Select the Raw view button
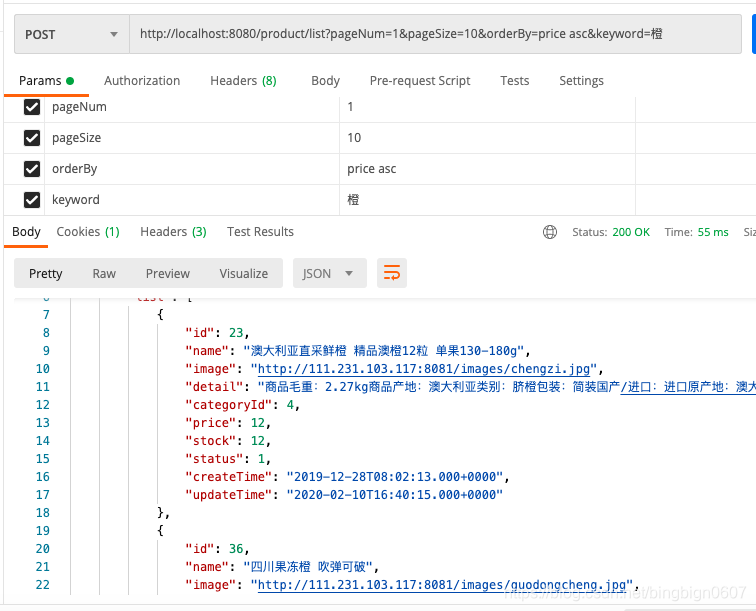Image resolution: width=756 pixels, height=611 pixels. [x=104, y=273]
